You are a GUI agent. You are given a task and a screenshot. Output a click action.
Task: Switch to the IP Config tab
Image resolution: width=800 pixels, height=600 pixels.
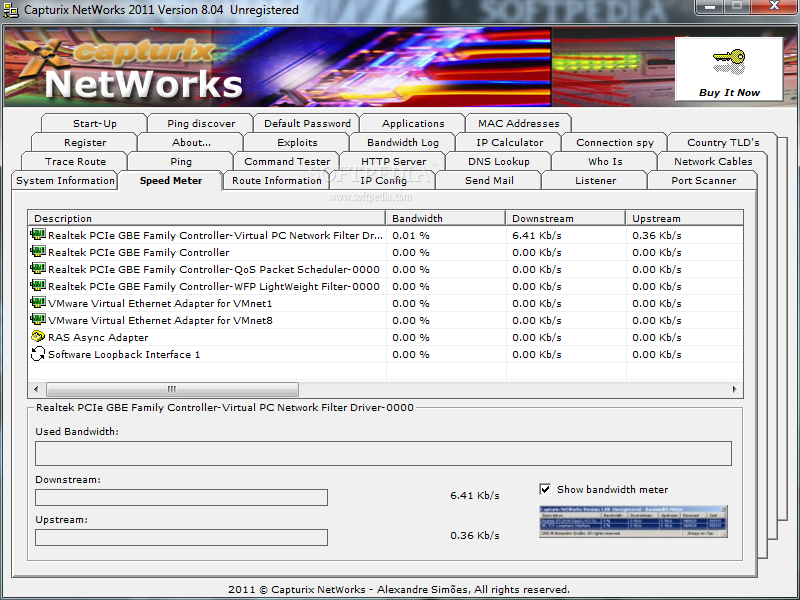pos(383,181)
